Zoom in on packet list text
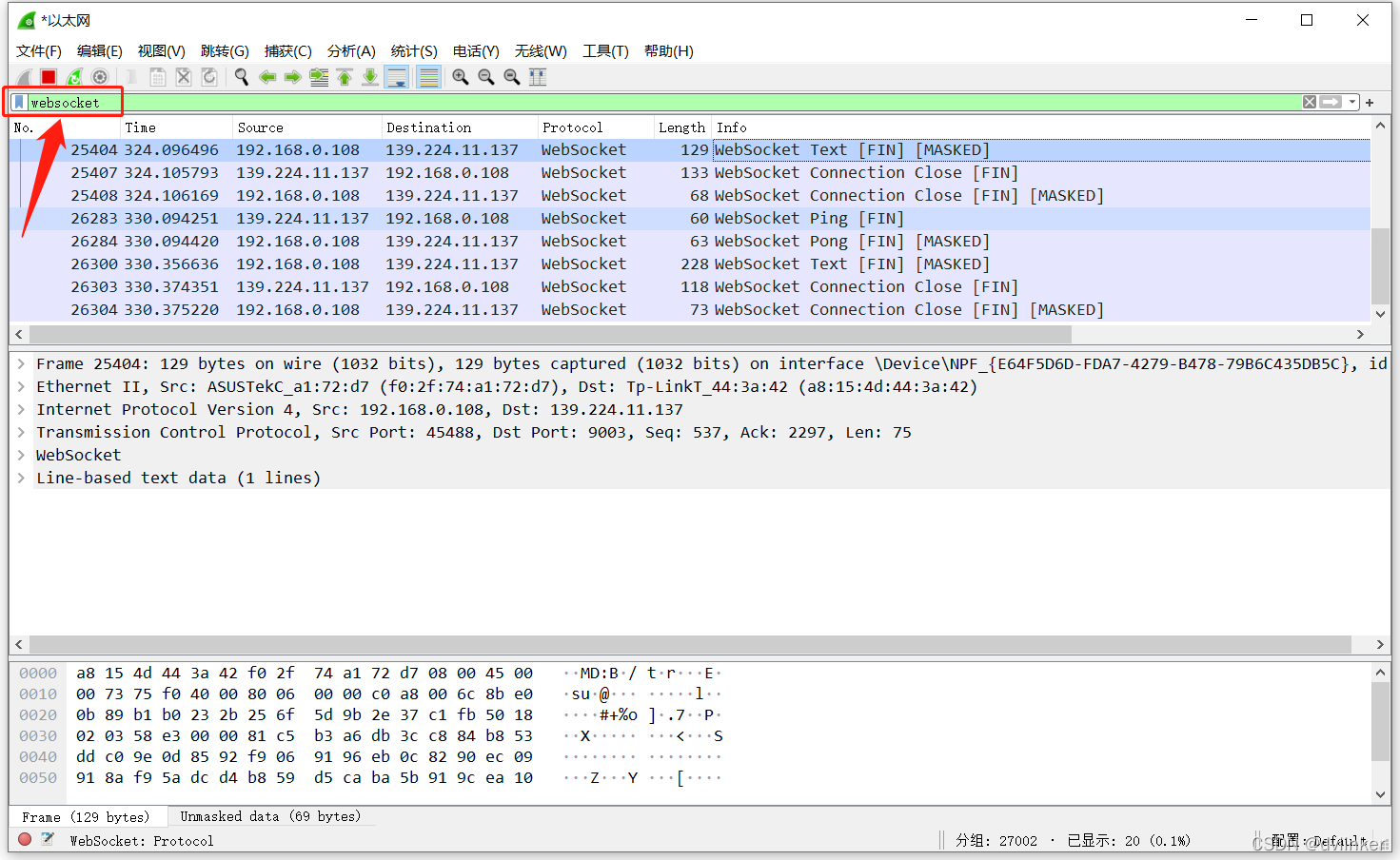 (x=461, y=77)
